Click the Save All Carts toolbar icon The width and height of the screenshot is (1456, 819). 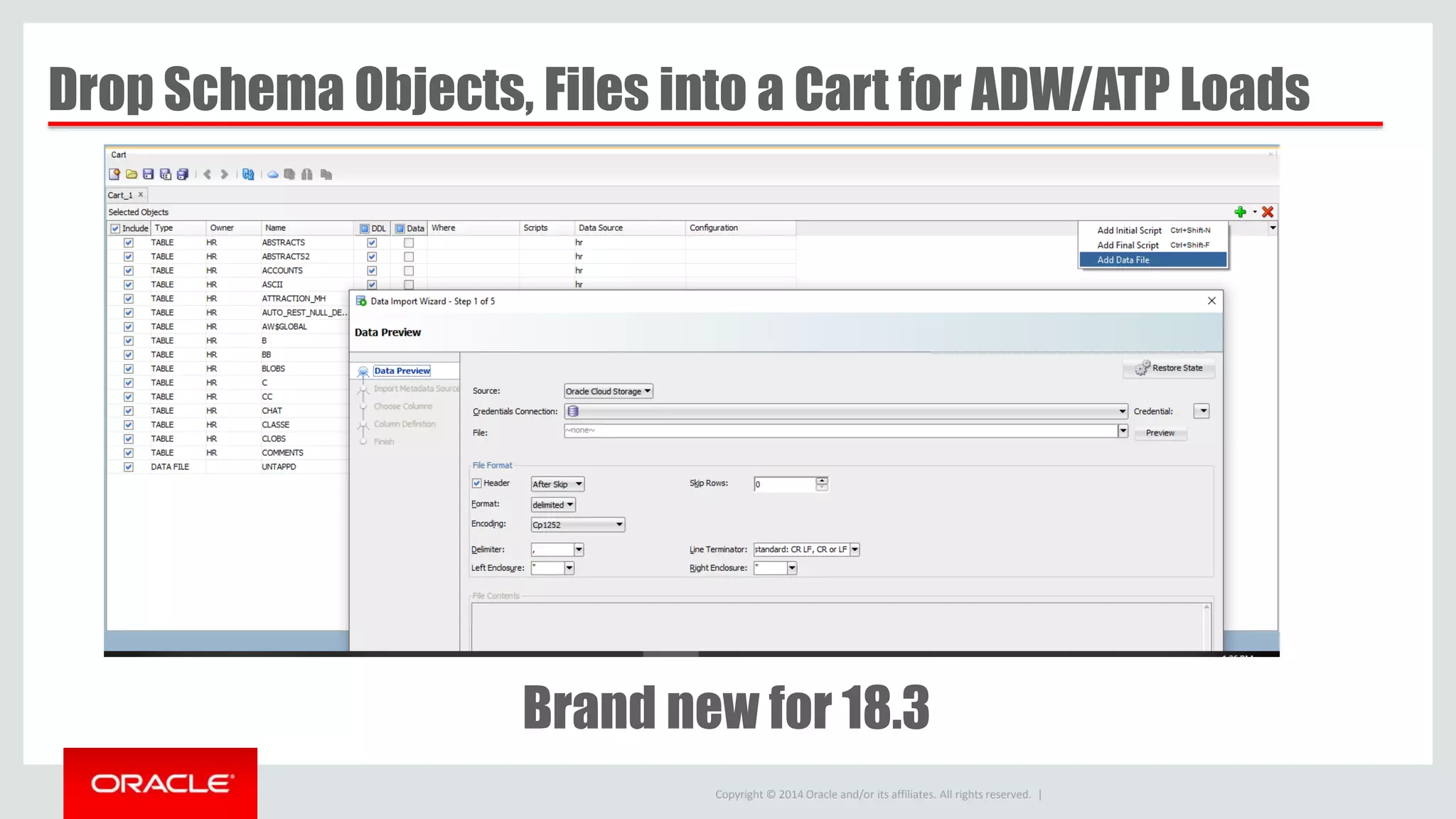183,174
